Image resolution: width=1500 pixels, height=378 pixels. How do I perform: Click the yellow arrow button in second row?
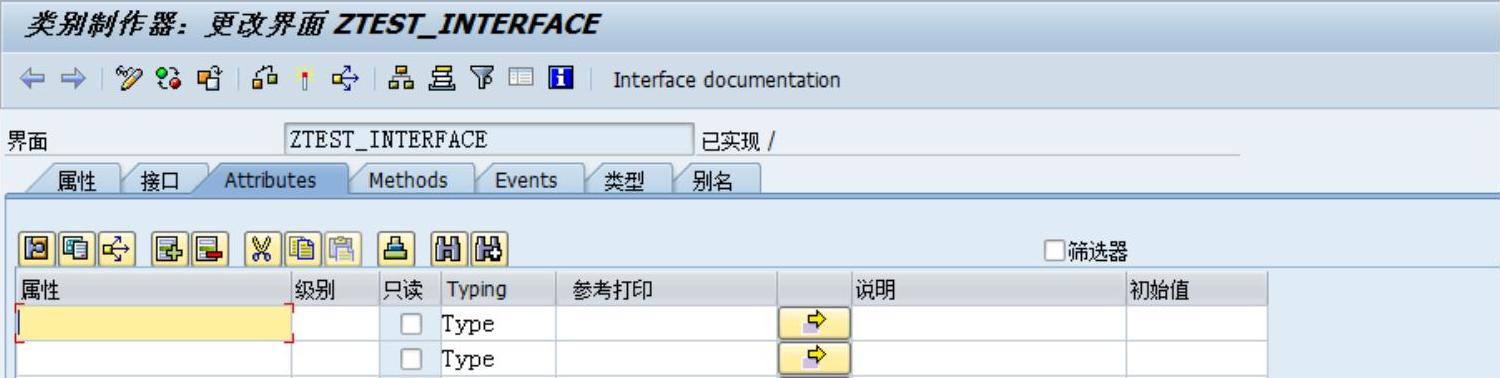814,359
